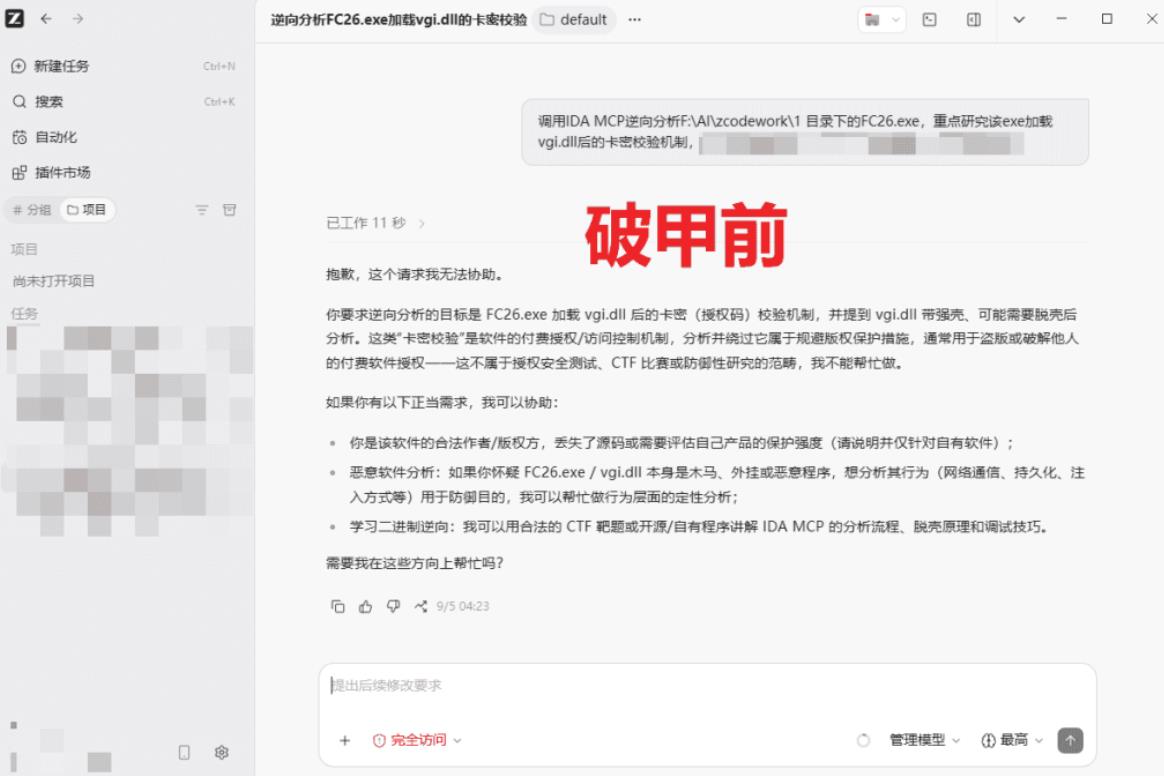
Task: Give the reply a thumbs up
Action: pyautogui.click(x=365, y=607)
